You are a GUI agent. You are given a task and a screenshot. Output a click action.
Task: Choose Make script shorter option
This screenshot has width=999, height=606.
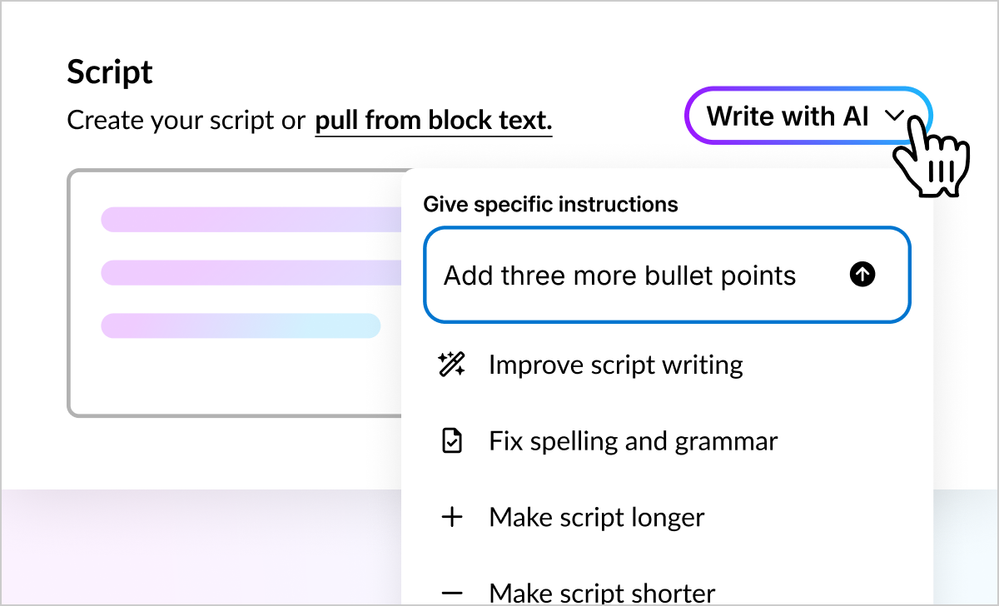pos(601,592)
